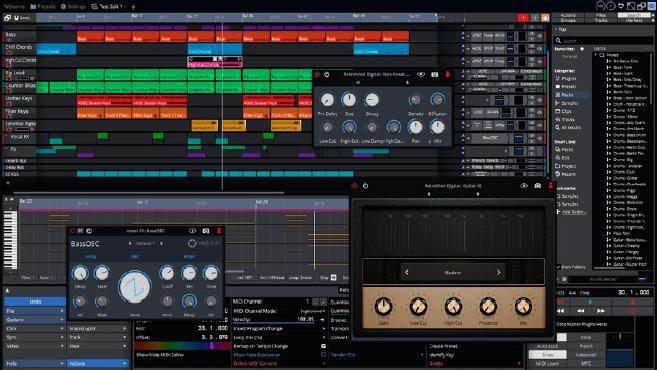Open the File menu dropdown

[x=35, y=311]
